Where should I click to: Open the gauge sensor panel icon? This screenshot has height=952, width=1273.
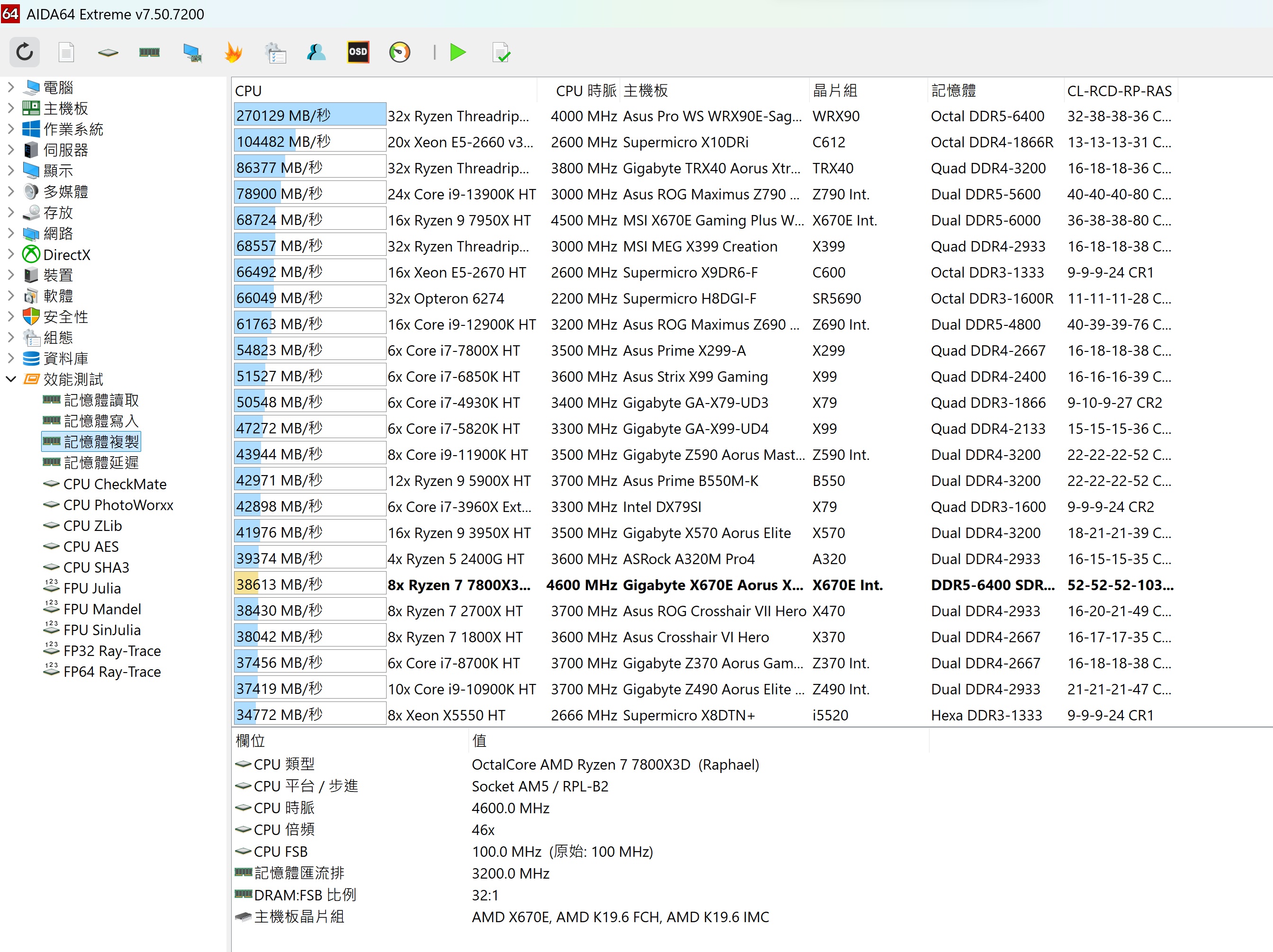(x=399, y=53)
